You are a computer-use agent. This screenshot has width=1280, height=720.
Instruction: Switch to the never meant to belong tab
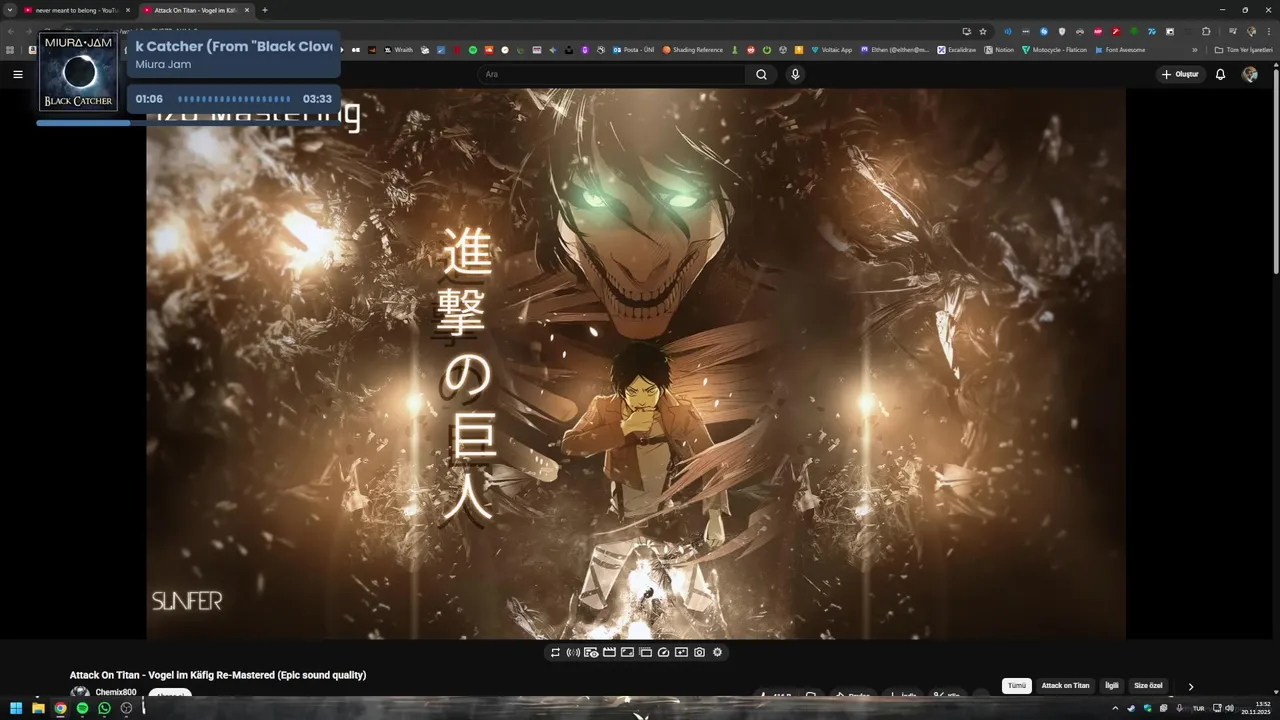click(x=76, y=10)
